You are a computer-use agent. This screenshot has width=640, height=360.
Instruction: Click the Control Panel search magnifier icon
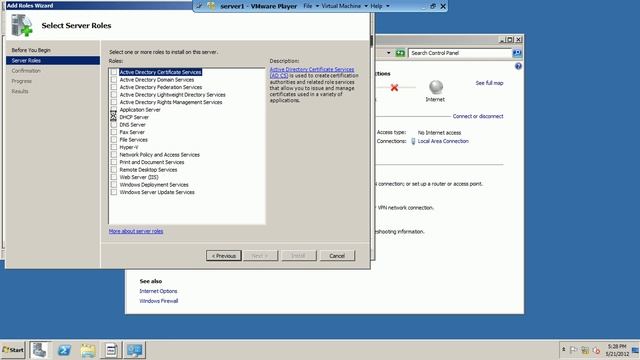click(x=517, y=53)
